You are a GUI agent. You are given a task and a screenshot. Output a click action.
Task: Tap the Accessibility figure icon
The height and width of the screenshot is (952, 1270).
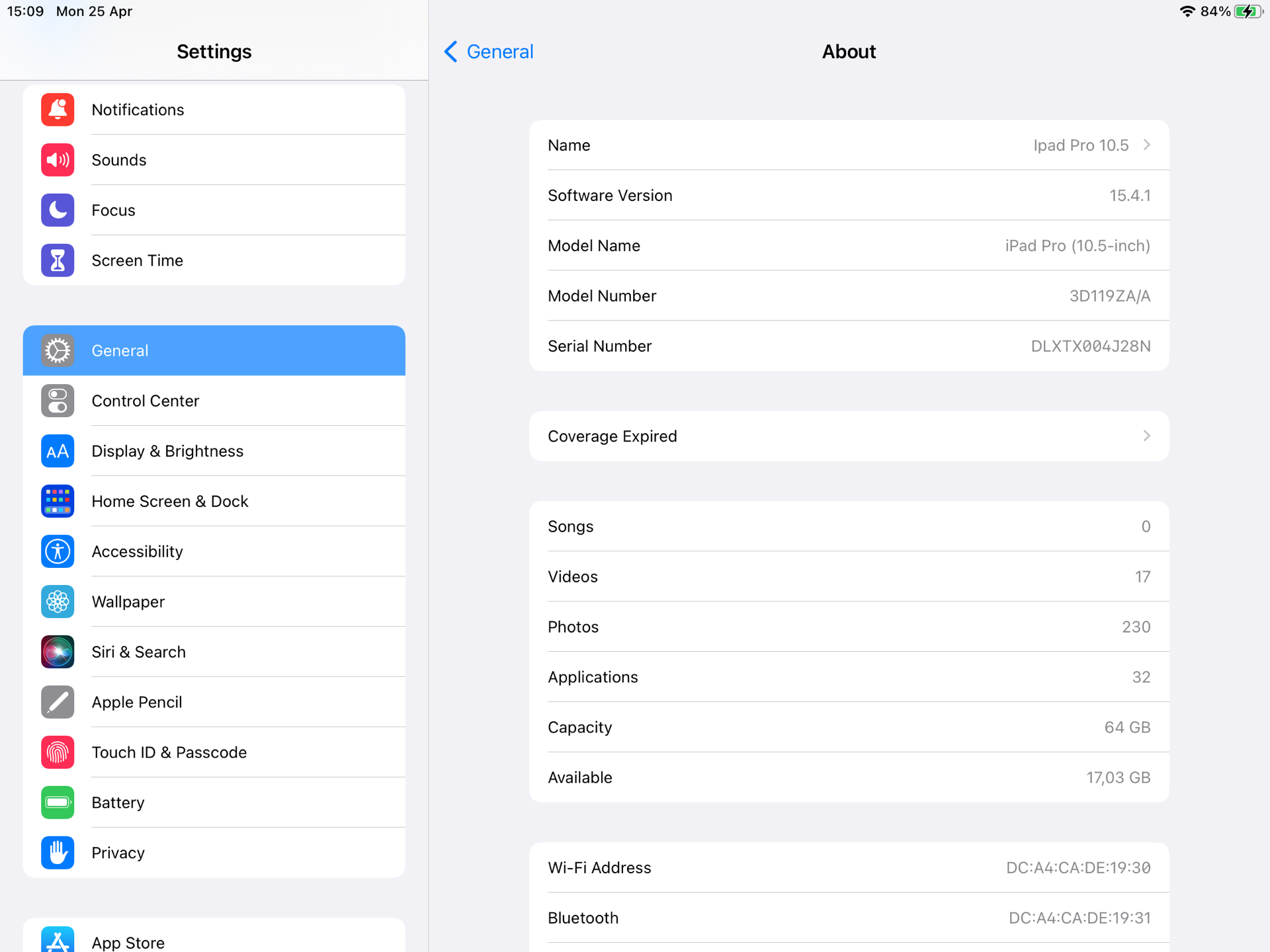point(58,551)
